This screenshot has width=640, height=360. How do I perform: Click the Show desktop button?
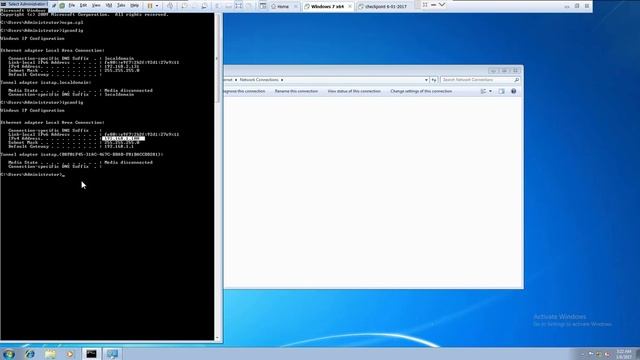[x=637, y=354]
